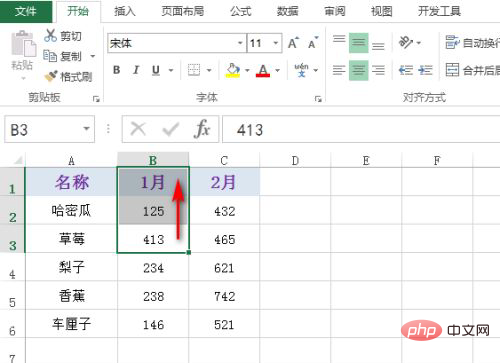Image resolution: width=500 pixels, height=363 pixels.
Task: Switch to the 审阅 tab
Action: point(335,11)
